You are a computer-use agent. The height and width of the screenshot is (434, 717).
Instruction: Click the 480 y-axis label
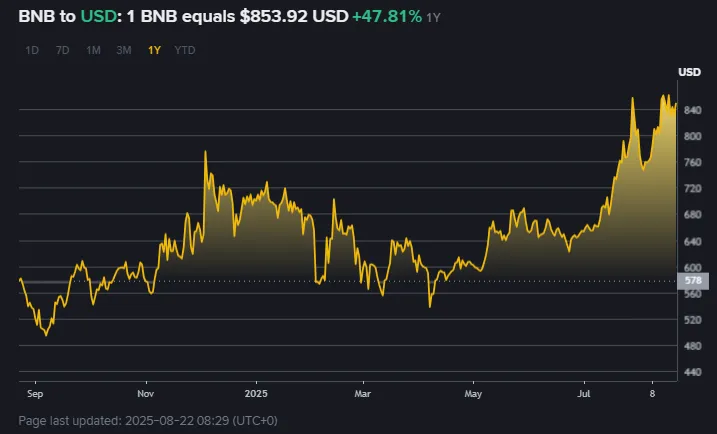click(692, 346)
